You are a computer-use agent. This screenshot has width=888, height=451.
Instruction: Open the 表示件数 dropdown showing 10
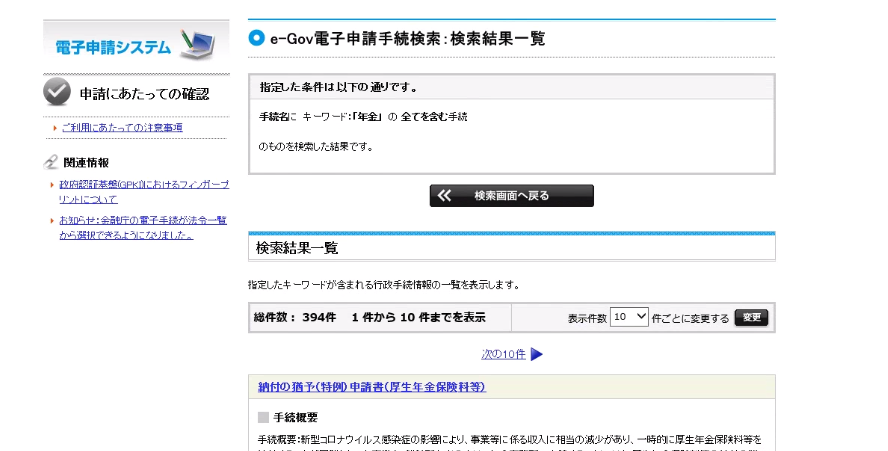tap(629, 317)
